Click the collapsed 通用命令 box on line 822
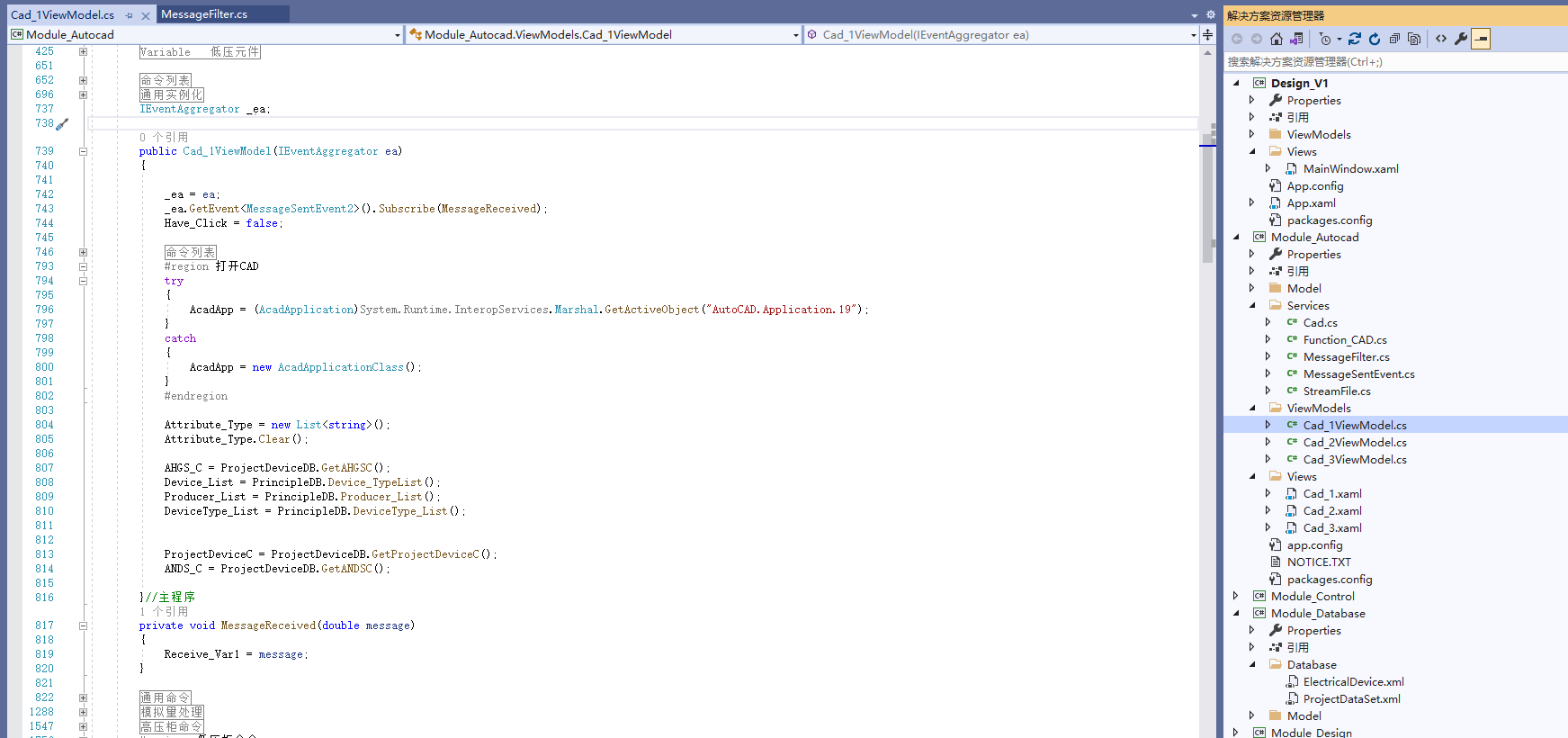The image size is (1568, 738). (165, 697)
